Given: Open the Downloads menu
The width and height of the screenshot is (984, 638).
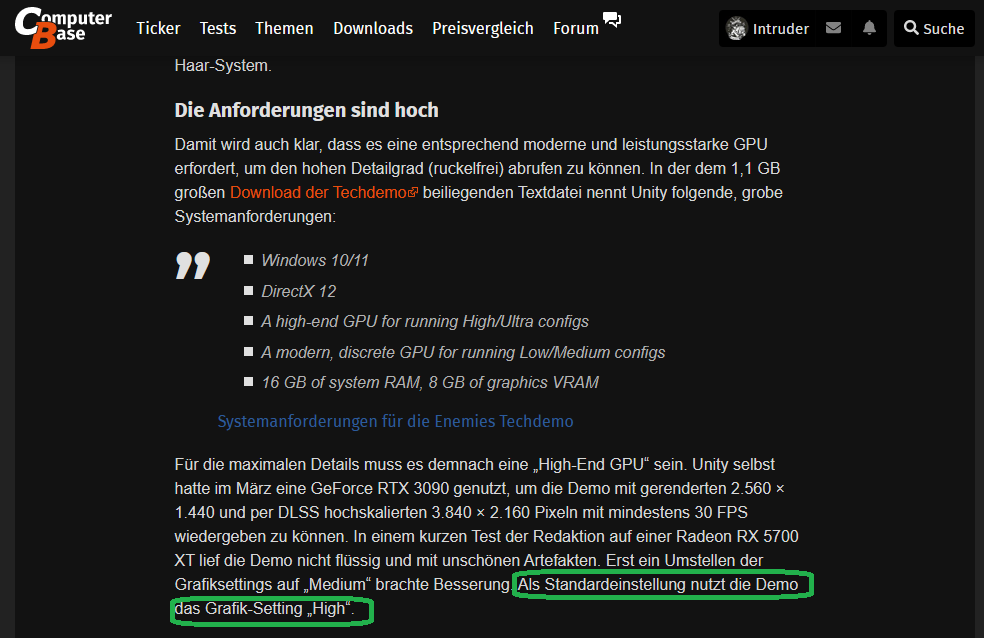Looking at the screenshot, I should coord(373,28).
